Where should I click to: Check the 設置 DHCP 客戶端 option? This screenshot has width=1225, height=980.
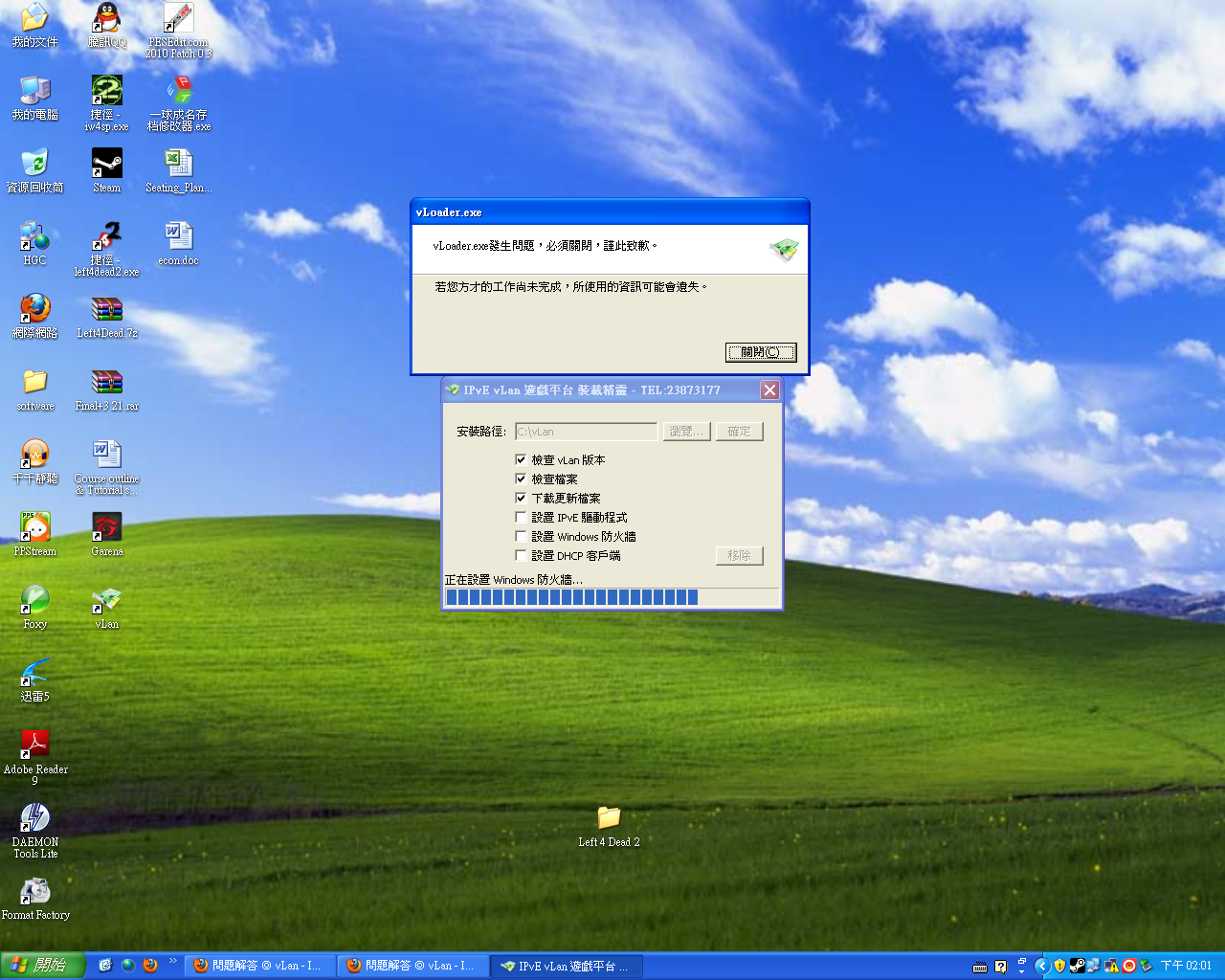coord(521,555)
